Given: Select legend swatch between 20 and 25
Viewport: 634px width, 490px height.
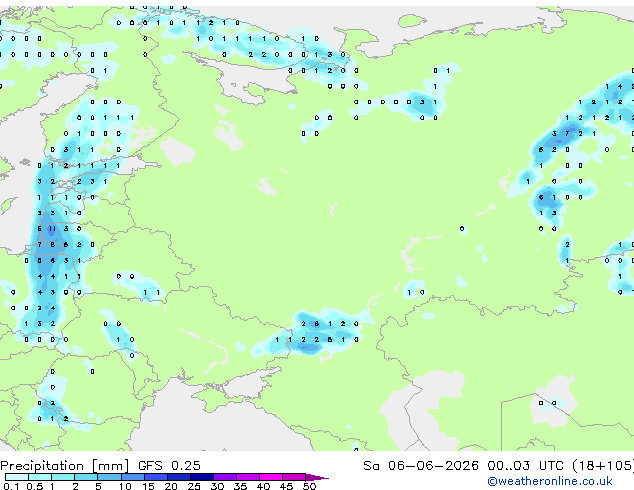Looking at the screenshot, I should [179, 477].
